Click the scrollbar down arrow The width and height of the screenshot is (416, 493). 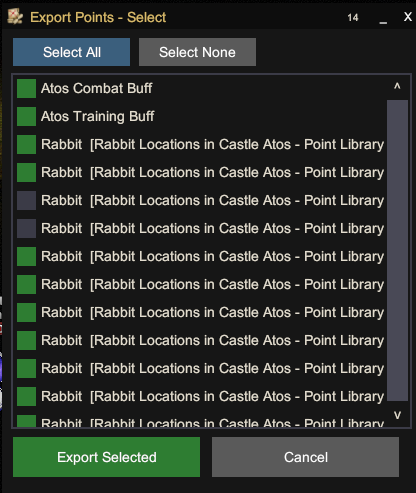point(397,415)
